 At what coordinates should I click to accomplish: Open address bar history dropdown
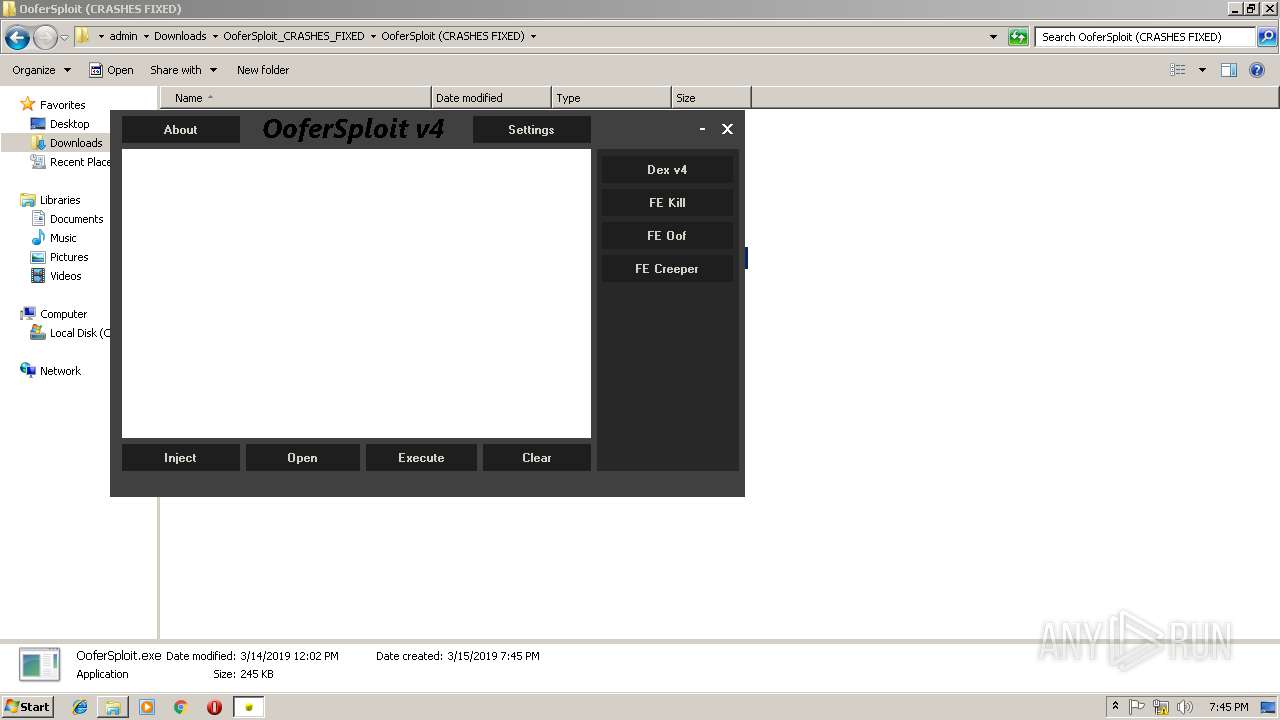(x=993, y=37)
